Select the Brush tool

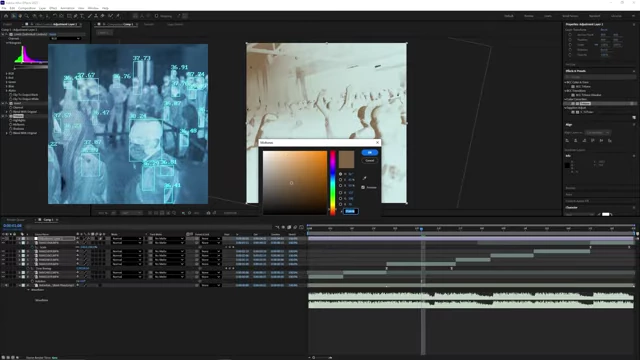89,16
